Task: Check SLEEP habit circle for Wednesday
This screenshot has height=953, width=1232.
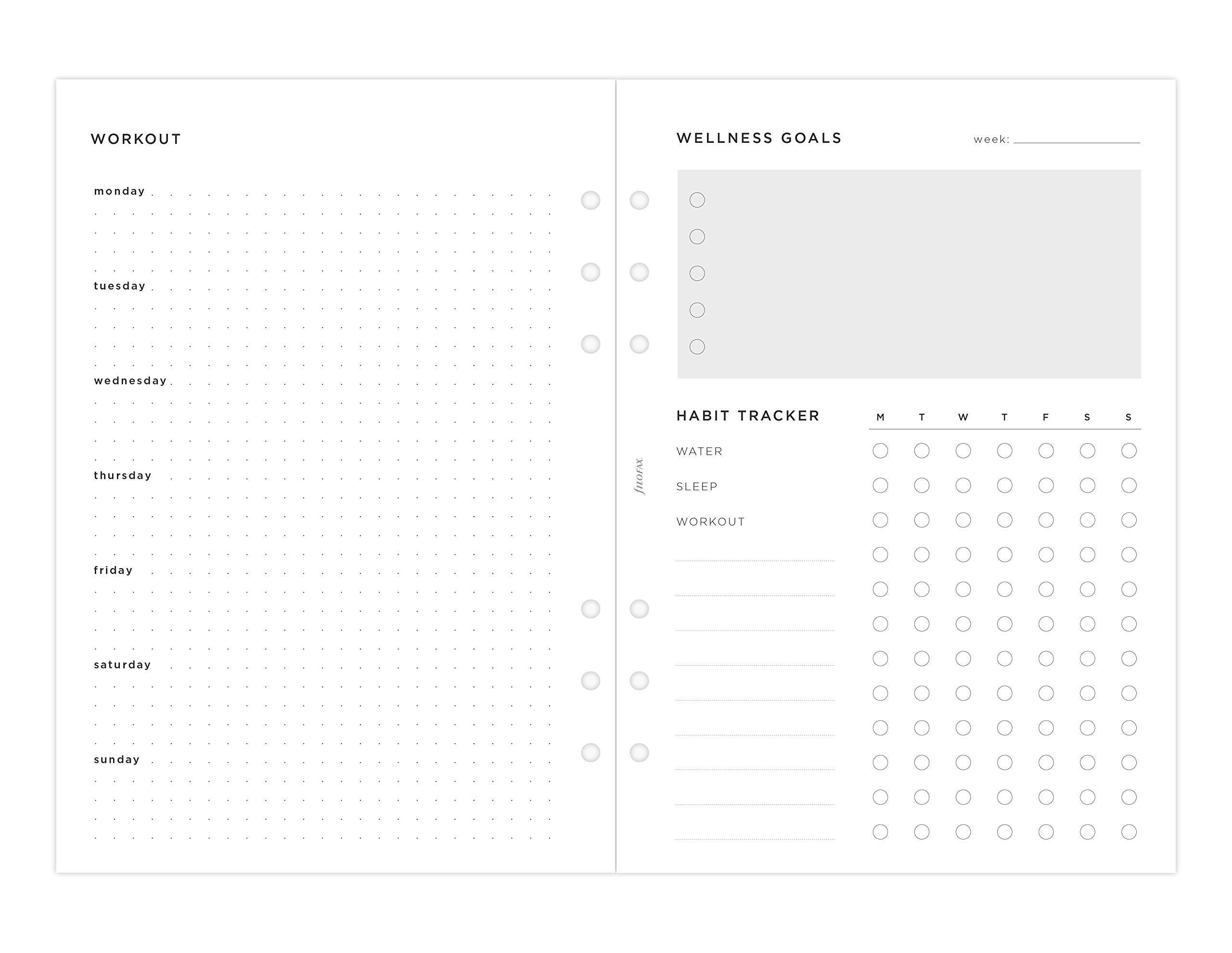Action: 963,485
